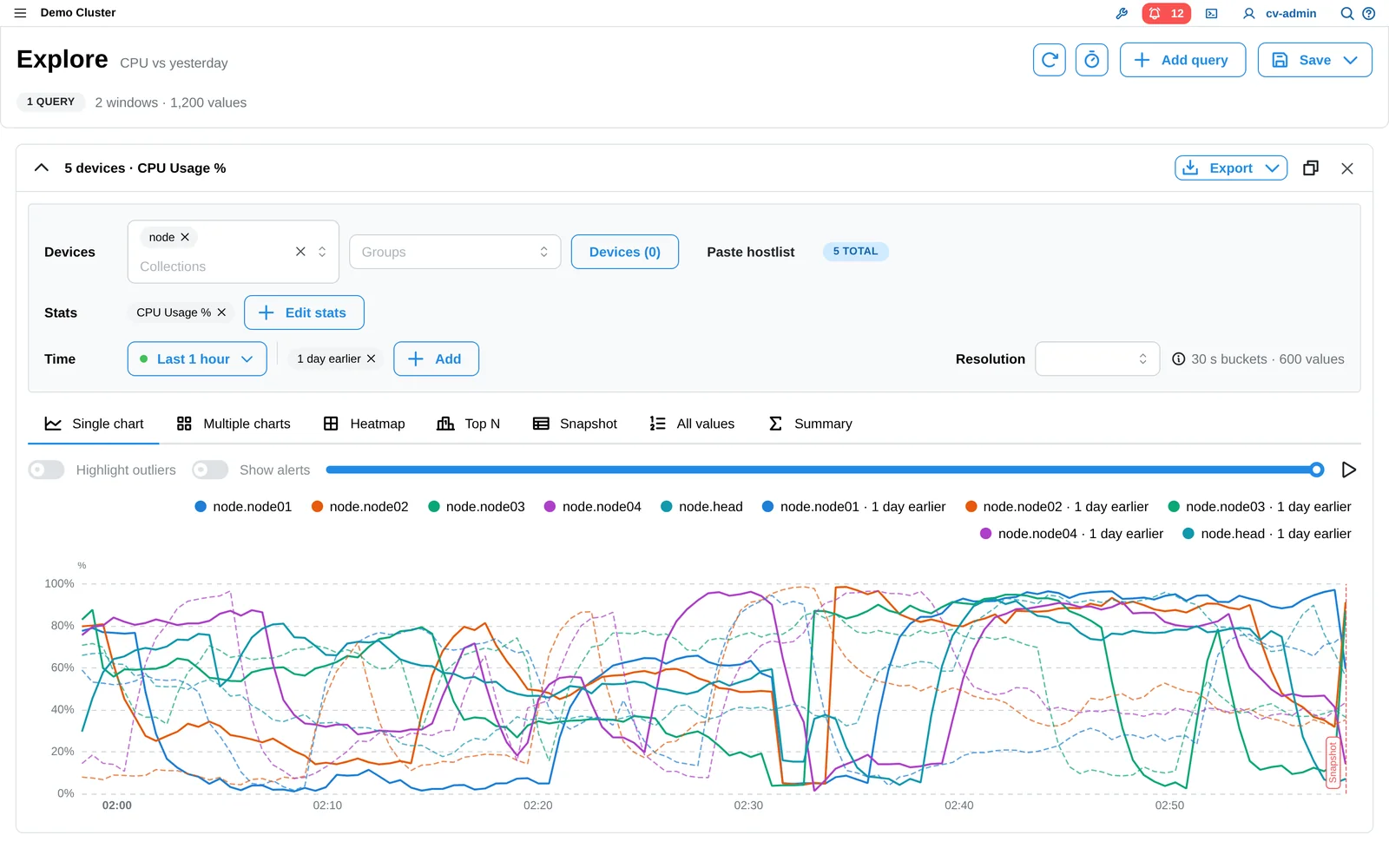
Task: Toggle node.node01 series in legend
Action: [x=243, y=507]
